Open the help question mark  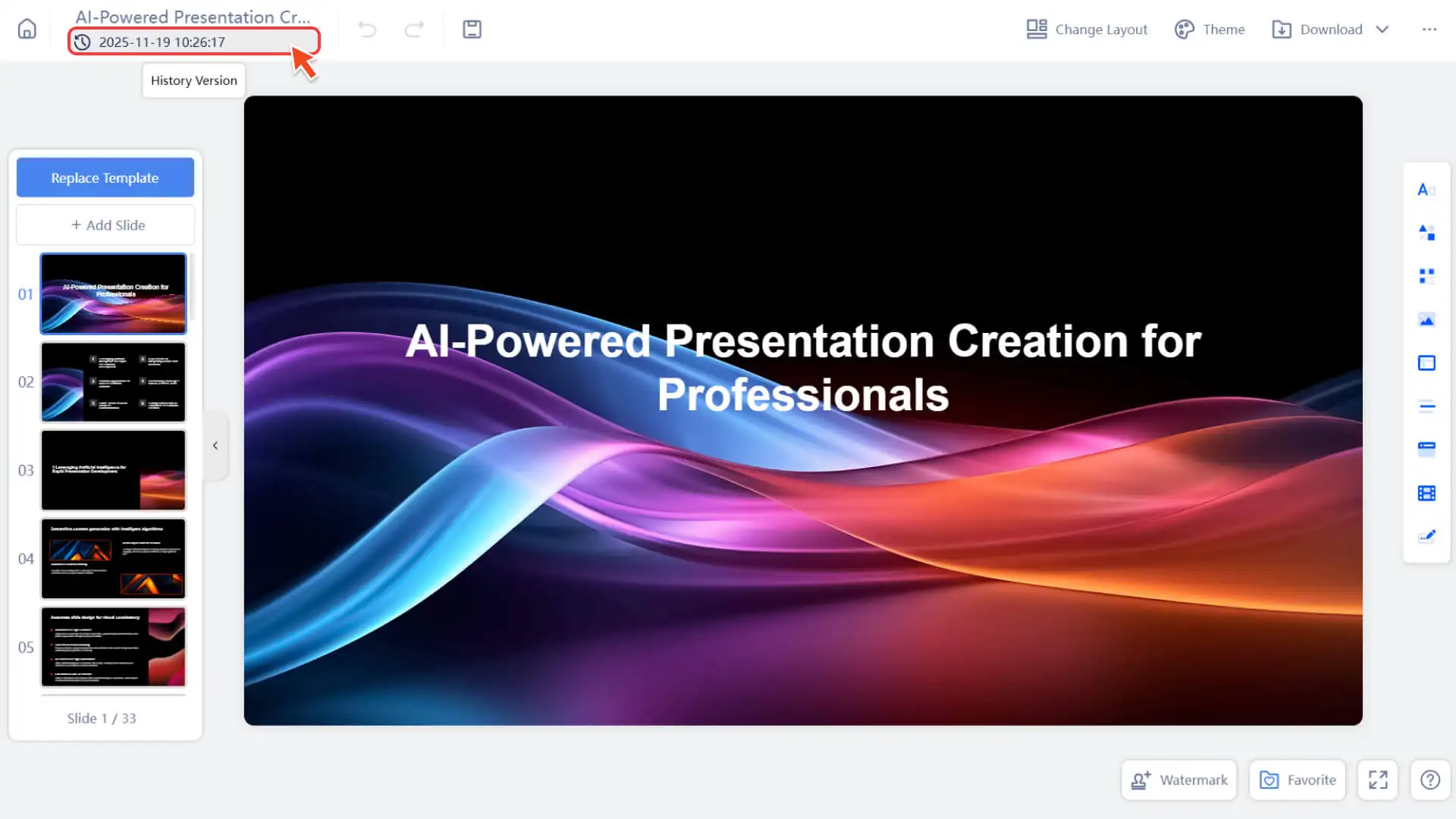click(1429, 780)
